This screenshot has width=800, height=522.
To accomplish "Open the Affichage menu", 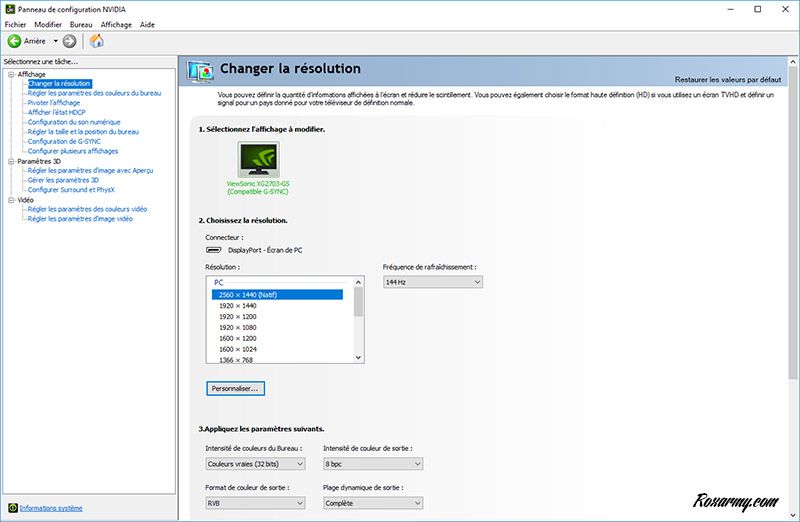I will point(116,24).
